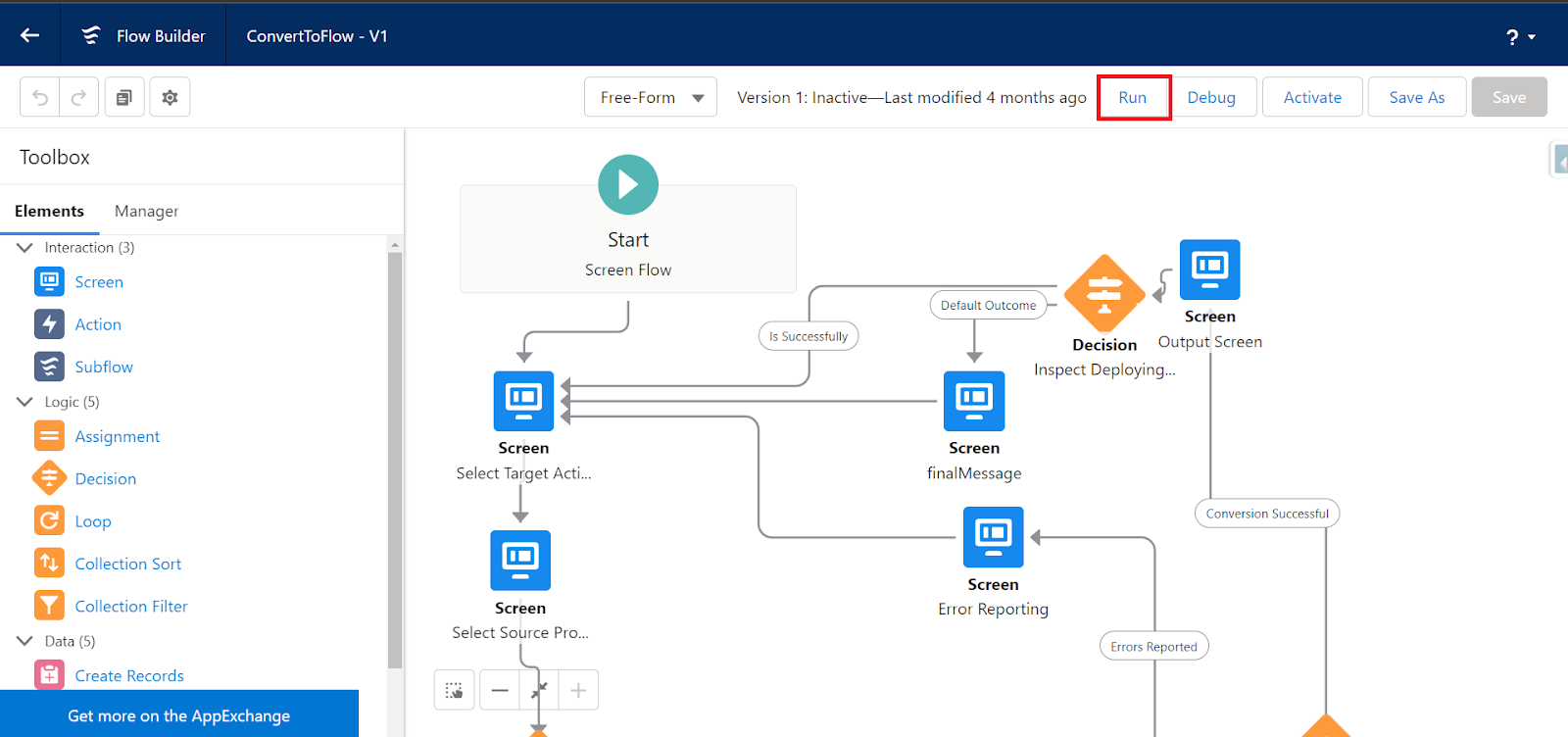The width and height of the screenshot is (1568, 737).
Task: Select the finalMessage screen node
Action: 974,401
